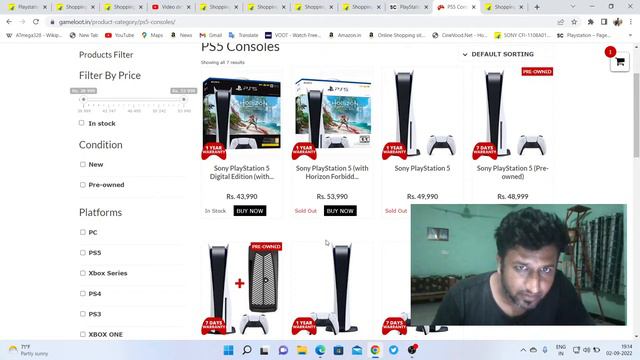Open the Amazon.in bookmark
640x360 pixels.
point(344,35)
